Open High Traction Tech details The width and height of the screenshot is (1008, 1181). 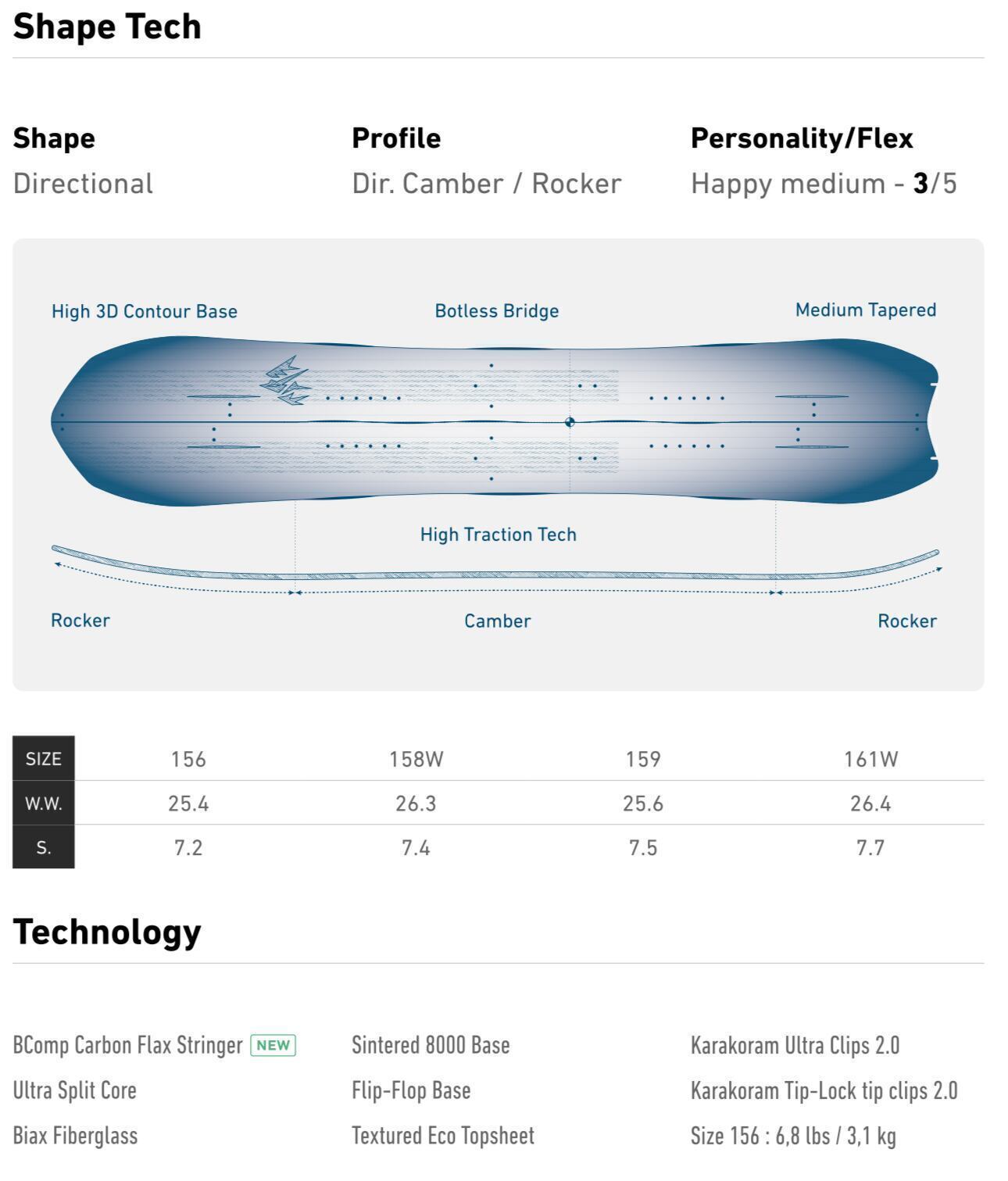[x=499, y=535]
